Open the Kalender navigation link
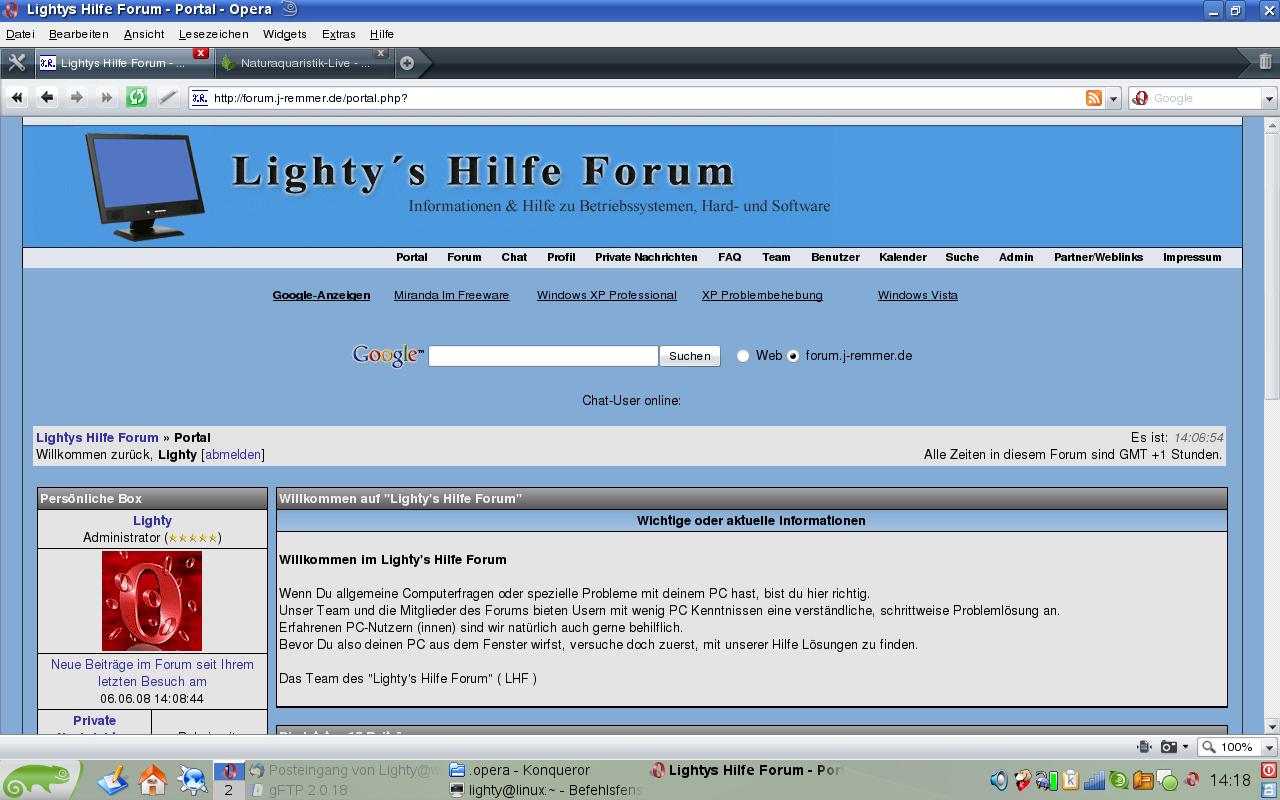 tap(903, 257)
